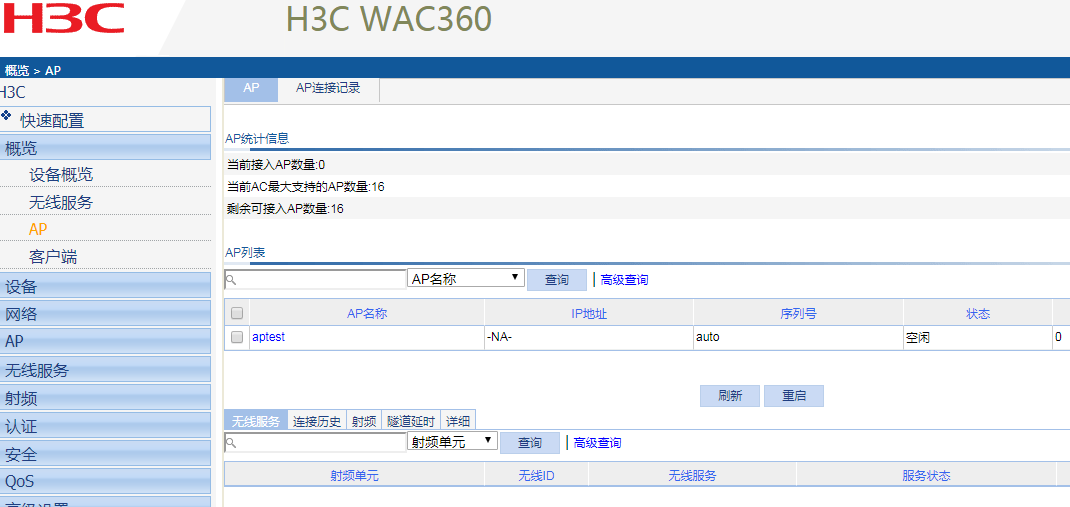This screenshot has height=507, width=1070.
Task: Switch to the AP tab at top
Action: (x=251, y=89)
